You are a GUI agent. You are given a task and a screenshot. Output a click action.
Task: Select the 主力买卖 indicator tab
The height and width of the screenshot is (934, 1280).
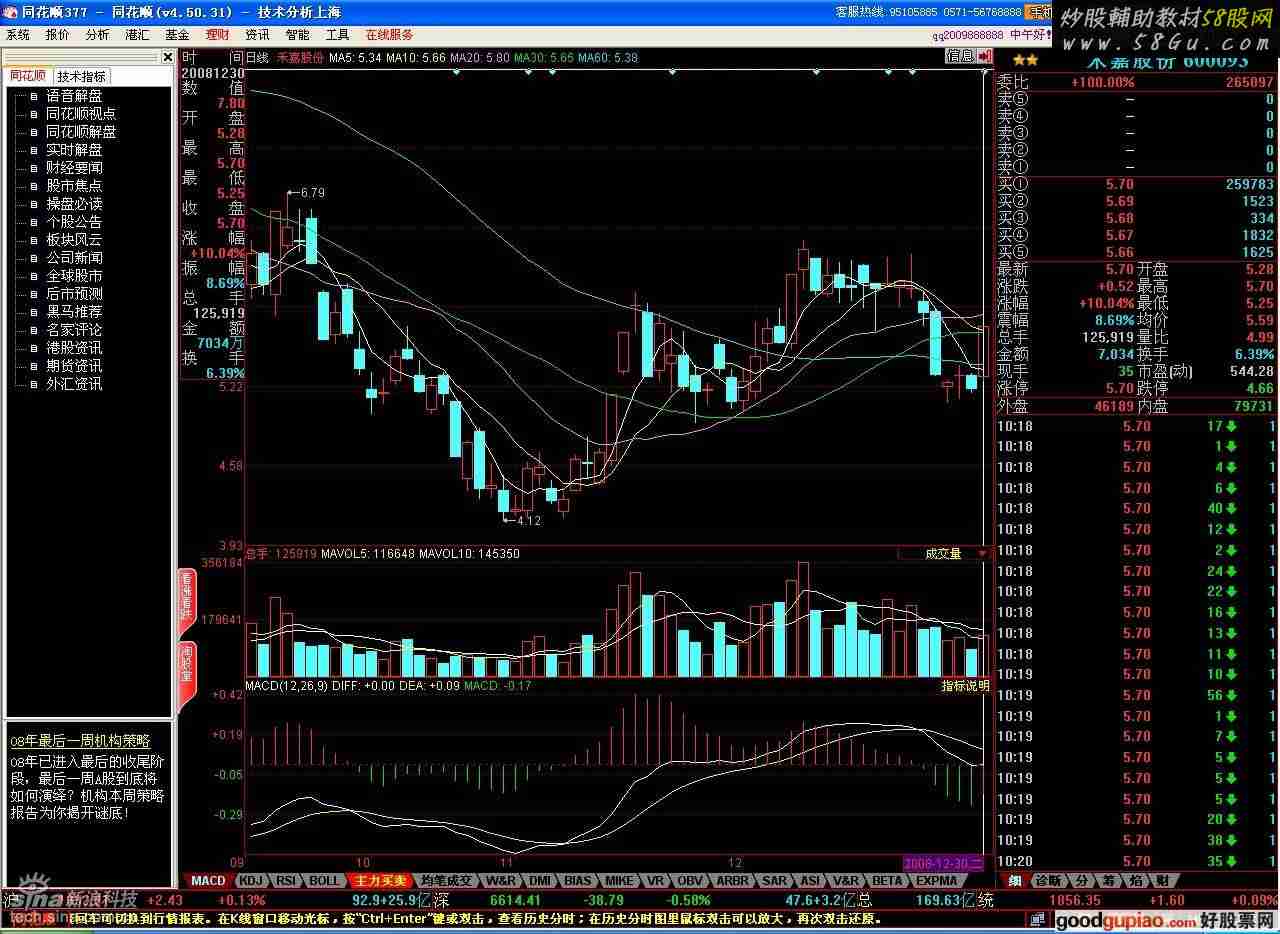coord(379,881)
